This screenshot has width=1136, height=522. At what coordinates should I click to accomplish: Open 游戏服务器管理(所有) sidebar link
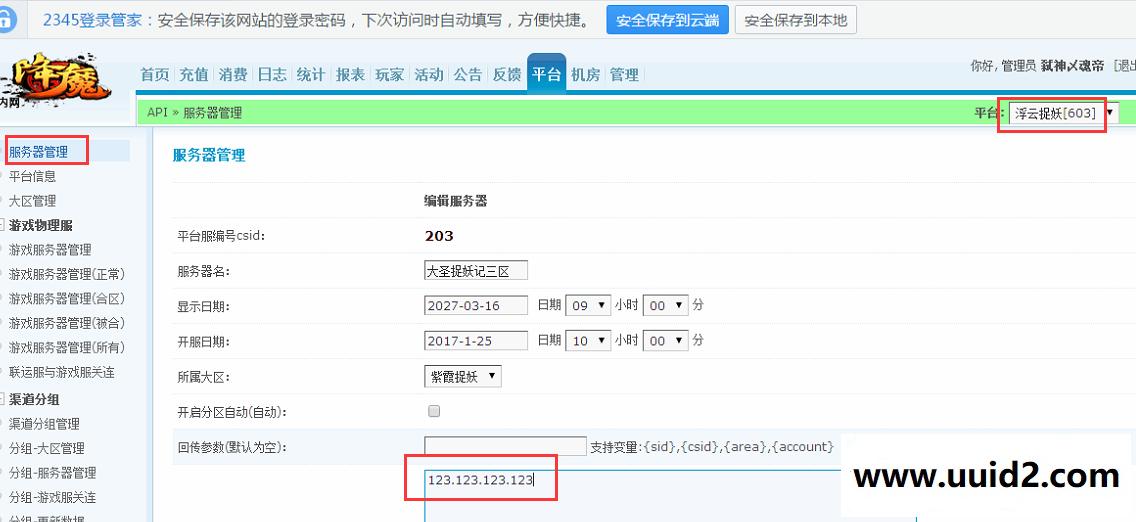pos(67,348)
